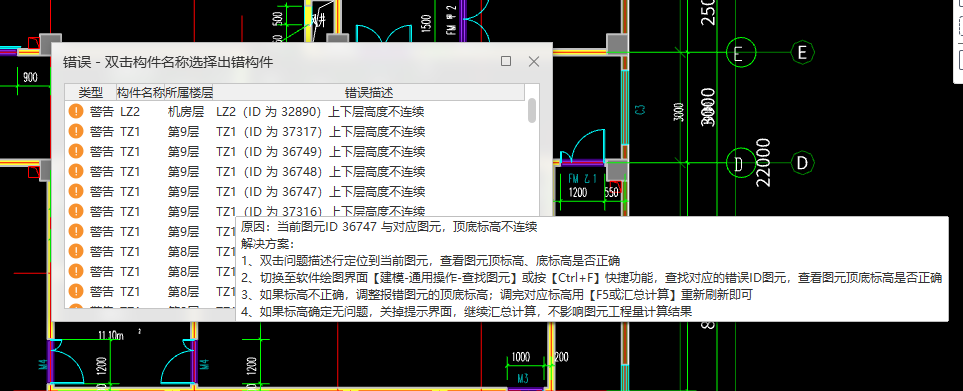The height and width of the screenshot is (391, 963).
Task: Click tooltip line '原因：当前图元ID 36747 与对应图元'
Action: [x=344, y=227]
